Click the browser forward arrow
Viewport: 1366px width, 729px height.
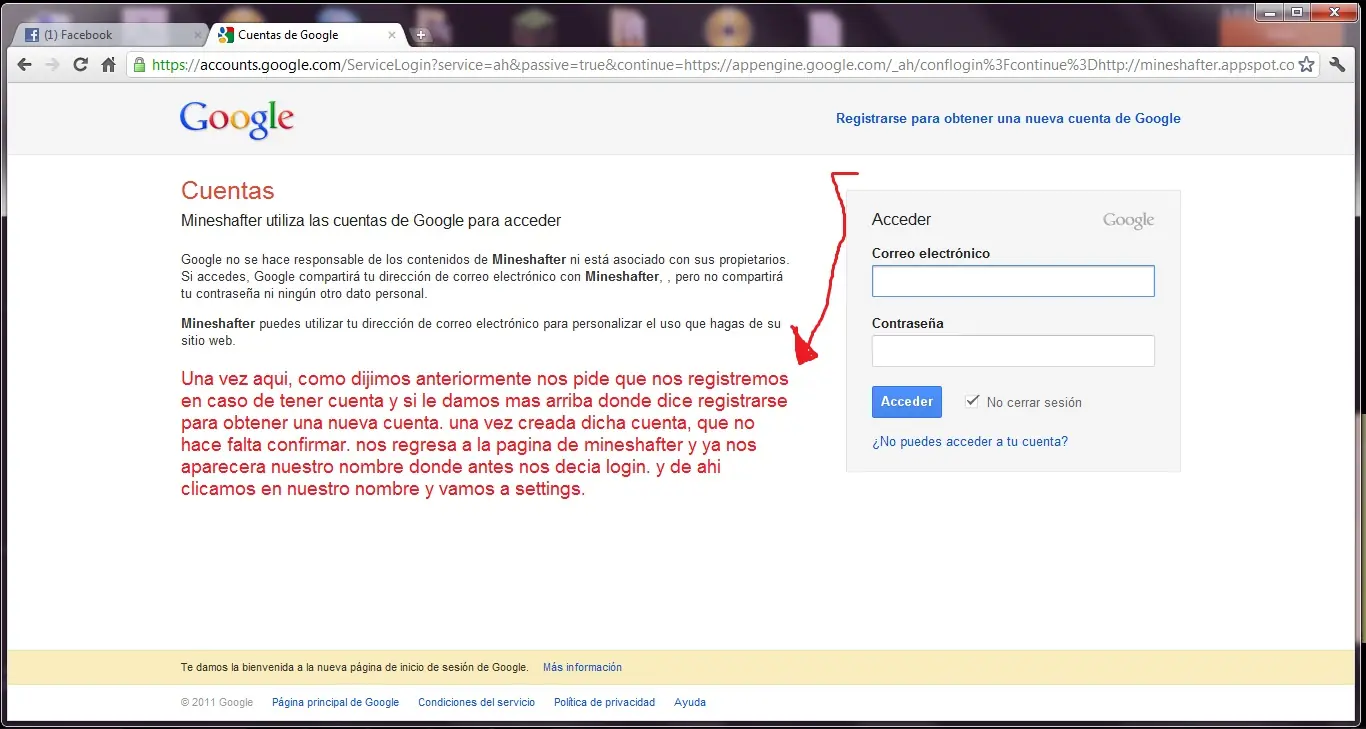(x=53, y=65)
